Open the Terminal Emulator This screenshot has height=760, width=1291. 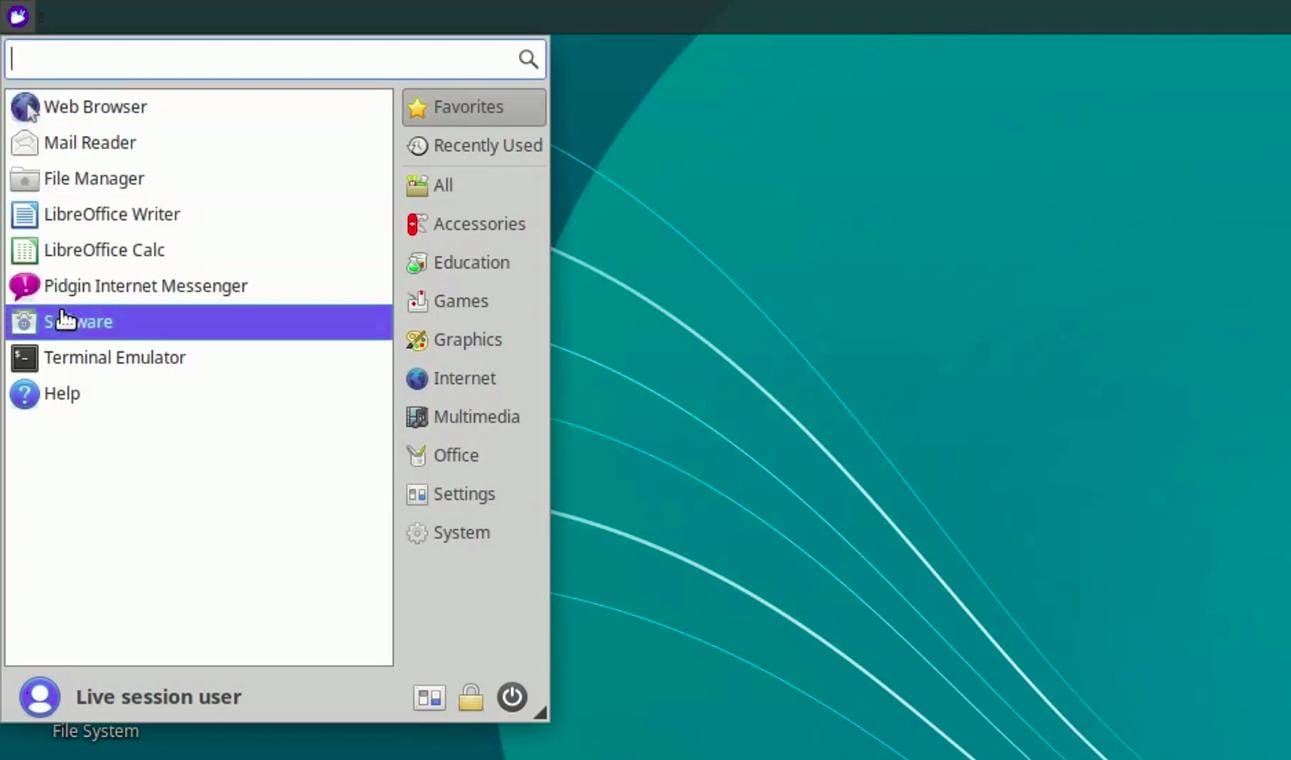click(114, 357)
